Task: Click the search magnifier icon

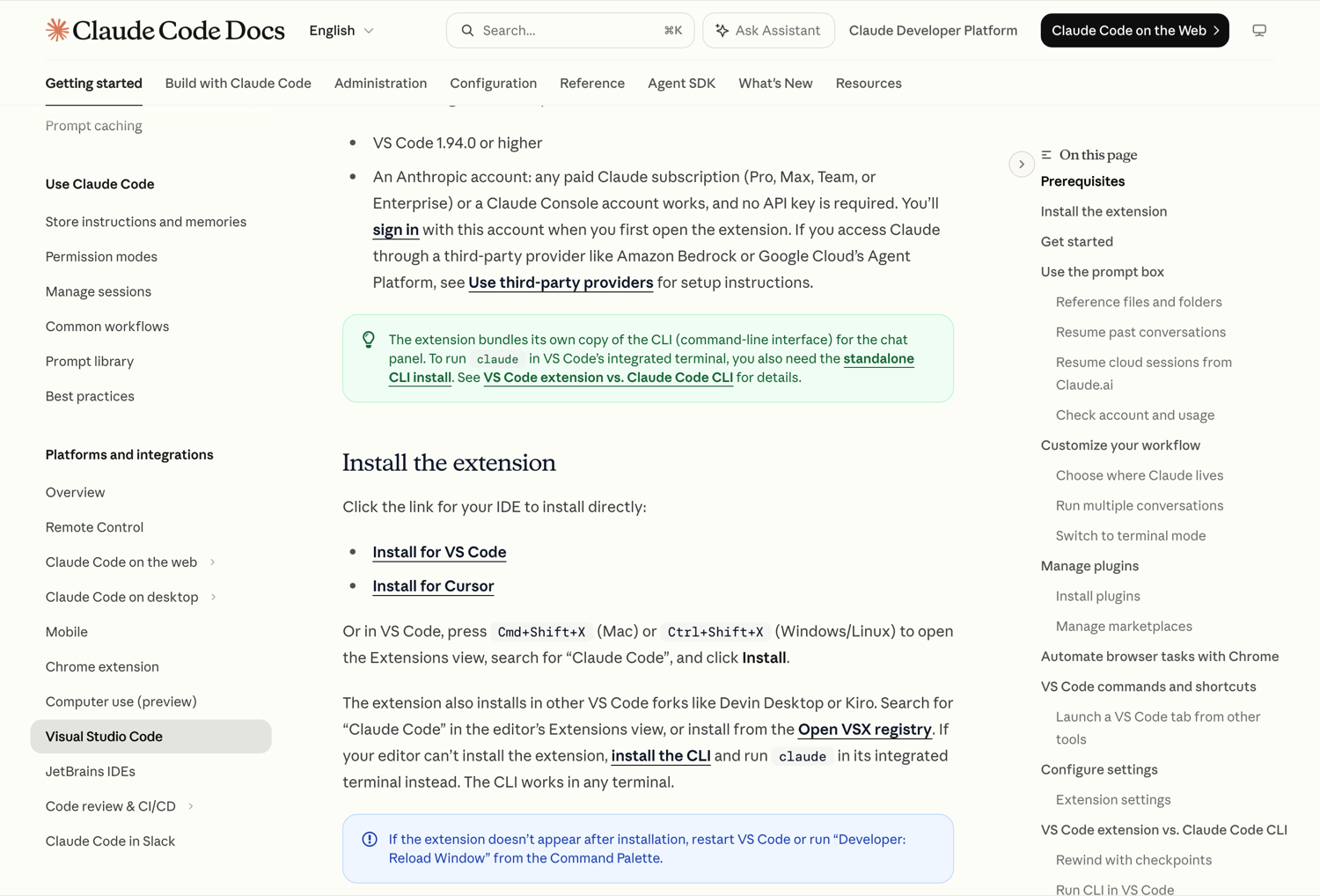Action: point(467,30)
